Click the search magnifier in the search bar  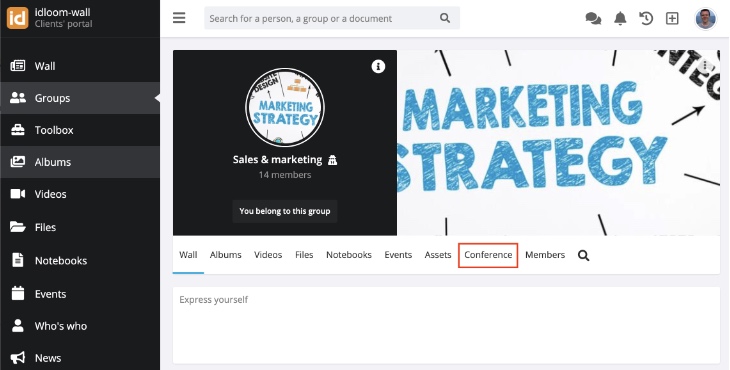[445, 18]
